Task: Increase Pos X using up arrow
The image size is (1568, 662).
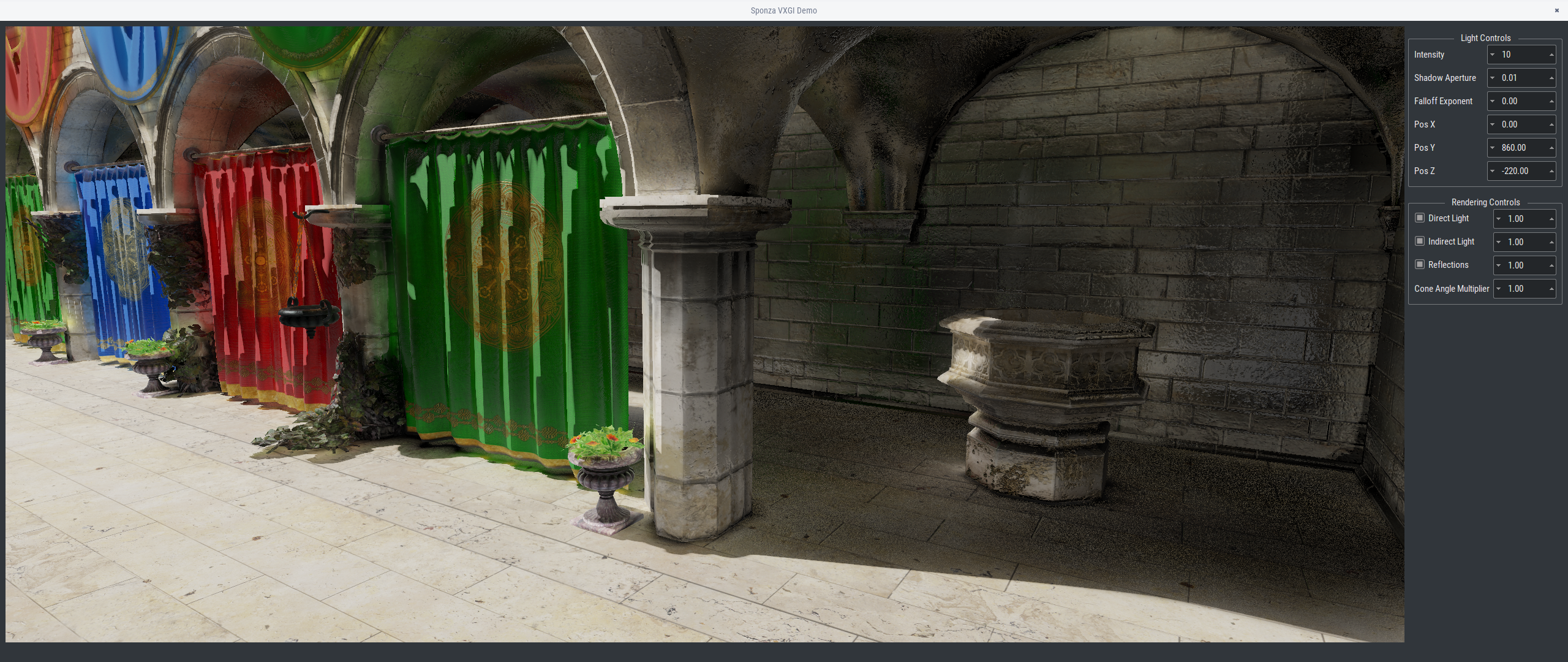Action: [1551, 124]
